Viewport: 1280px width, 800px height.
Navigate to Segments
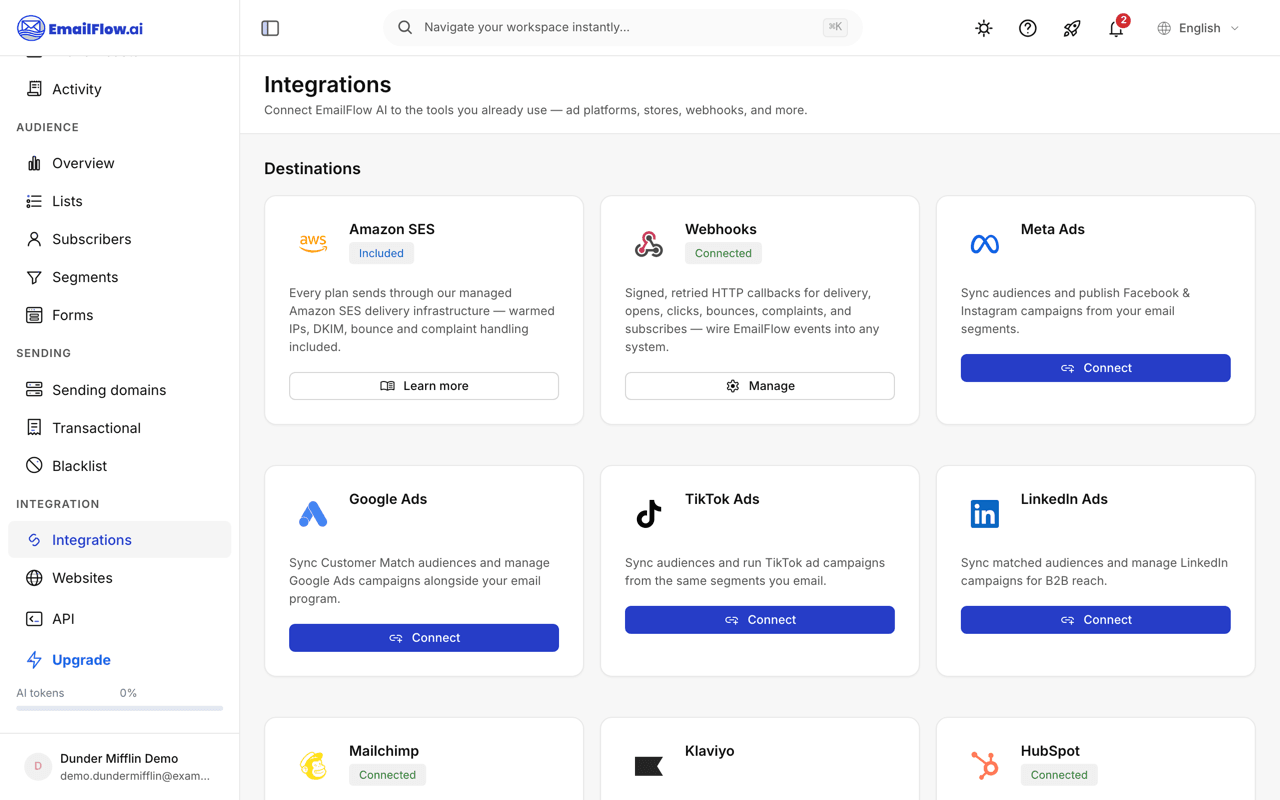click(119, 277)
